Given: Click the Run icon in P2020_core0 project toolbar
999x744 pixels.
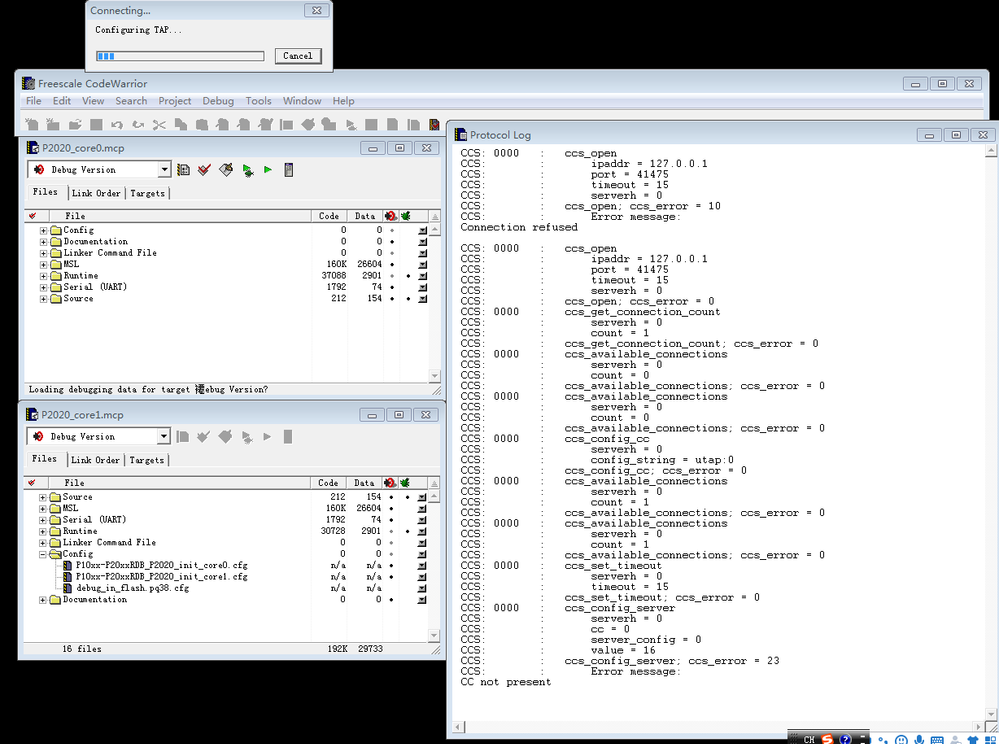Looking at the screenshot, I should pyautogui.click(x=268, y=169).
